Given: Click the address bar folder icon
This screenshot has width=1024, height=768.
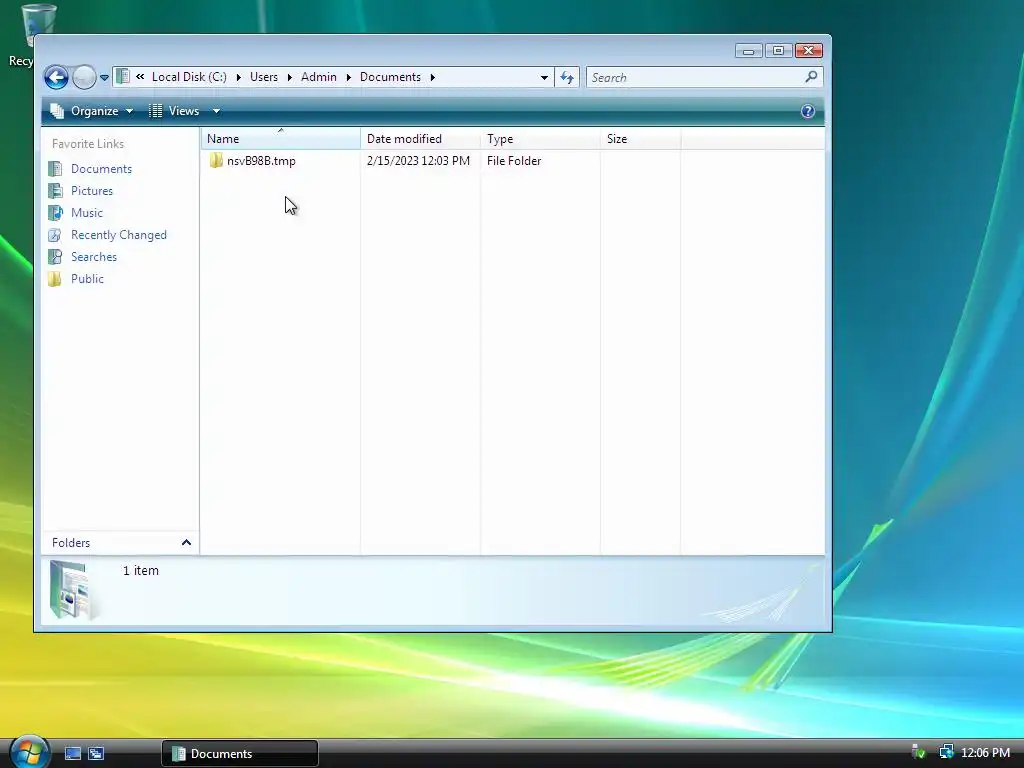Looking at the screenshot, I should (123, 76).
